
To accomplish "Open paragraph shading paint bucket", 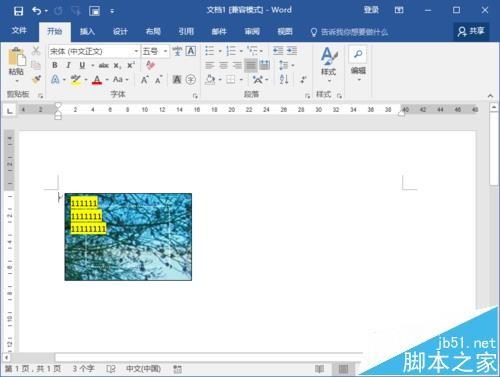I will pos(210,80).
